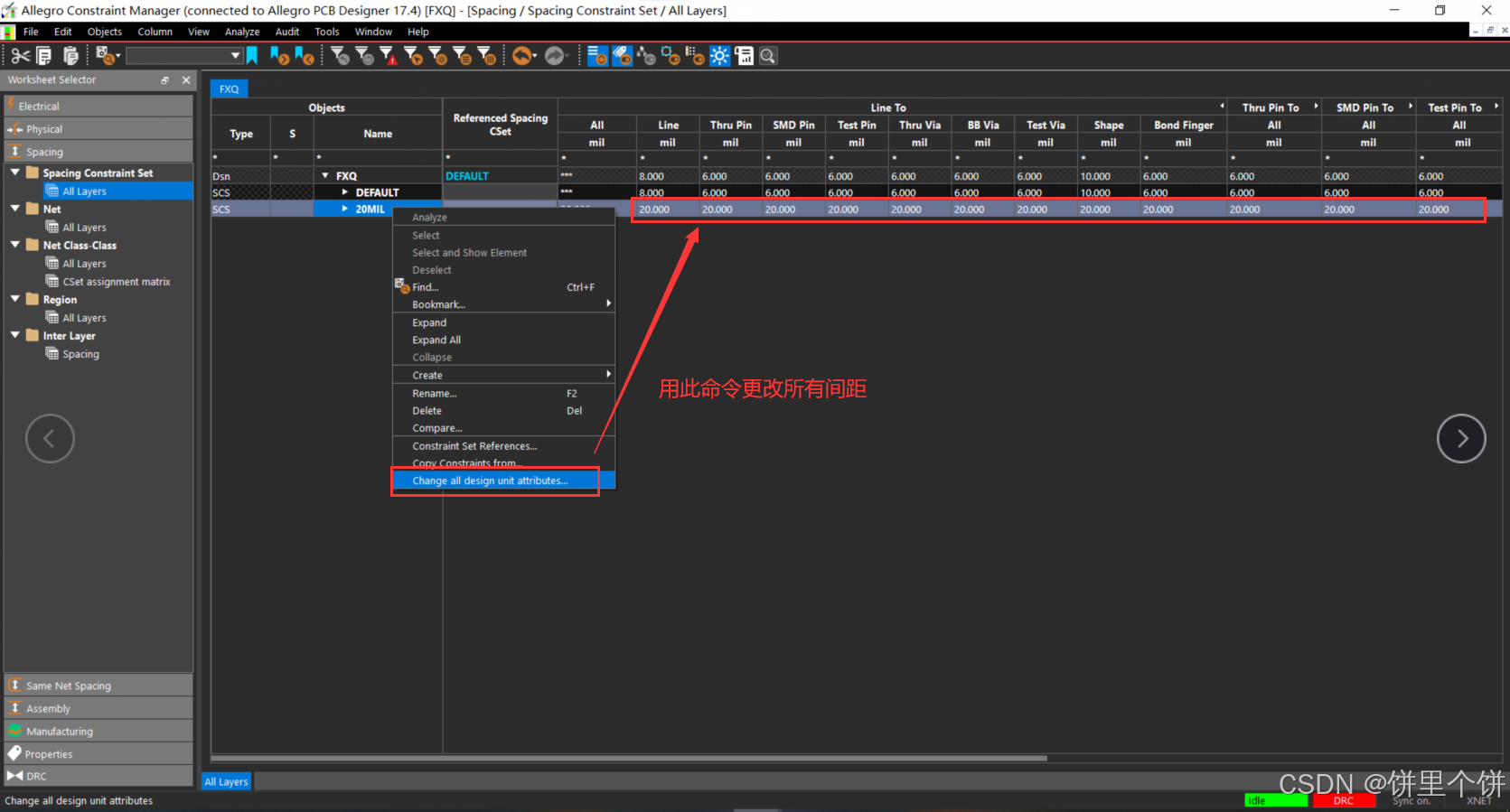Go to previous bookmark icon

pyautogui.click(x=305, y=56)
